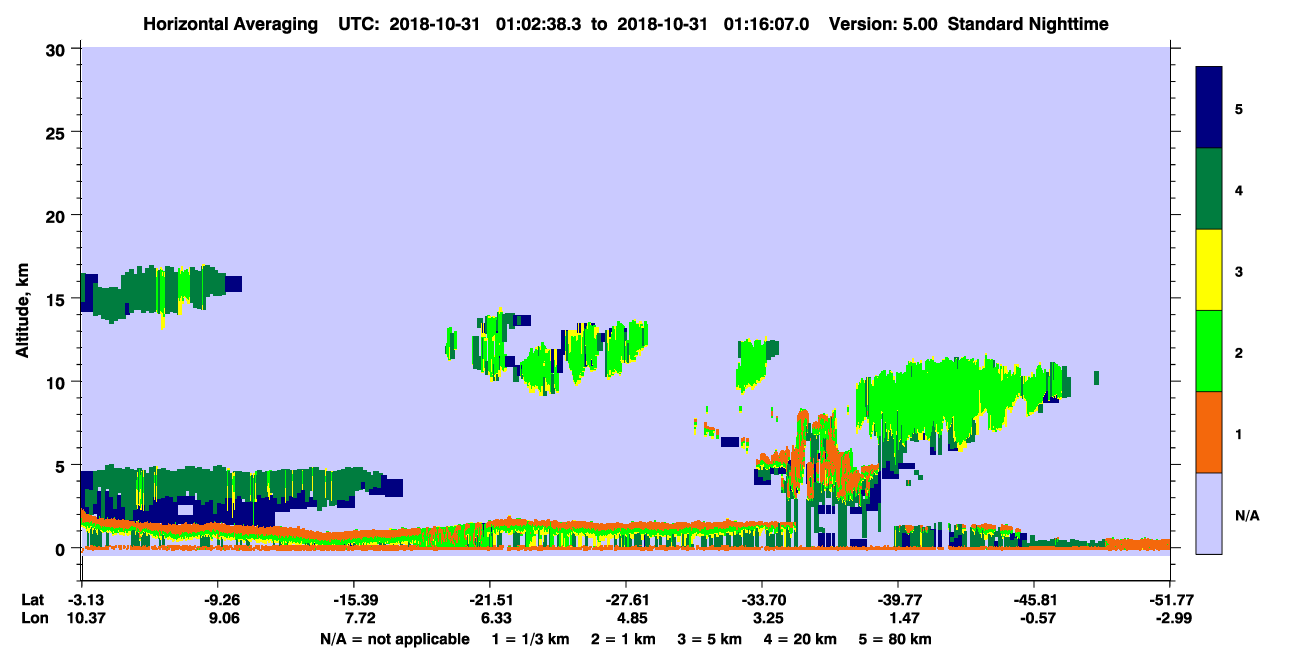Click latitude value -51.77
This screenshot has width=1300, height=667.
[x=1170, y=600]
